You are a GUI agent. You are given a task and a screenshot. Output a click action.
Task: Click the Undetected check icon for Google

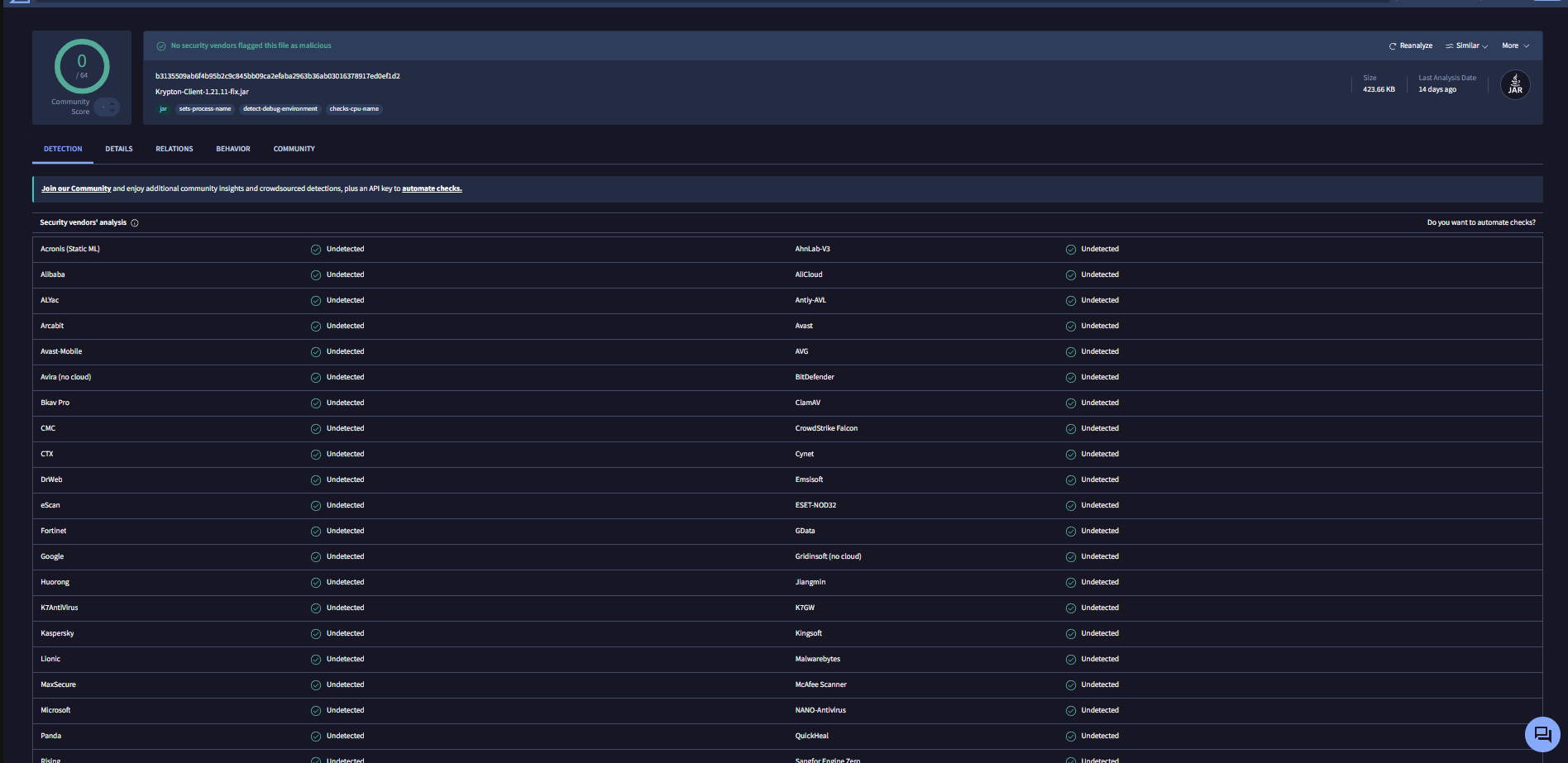[x=316, y=557]
